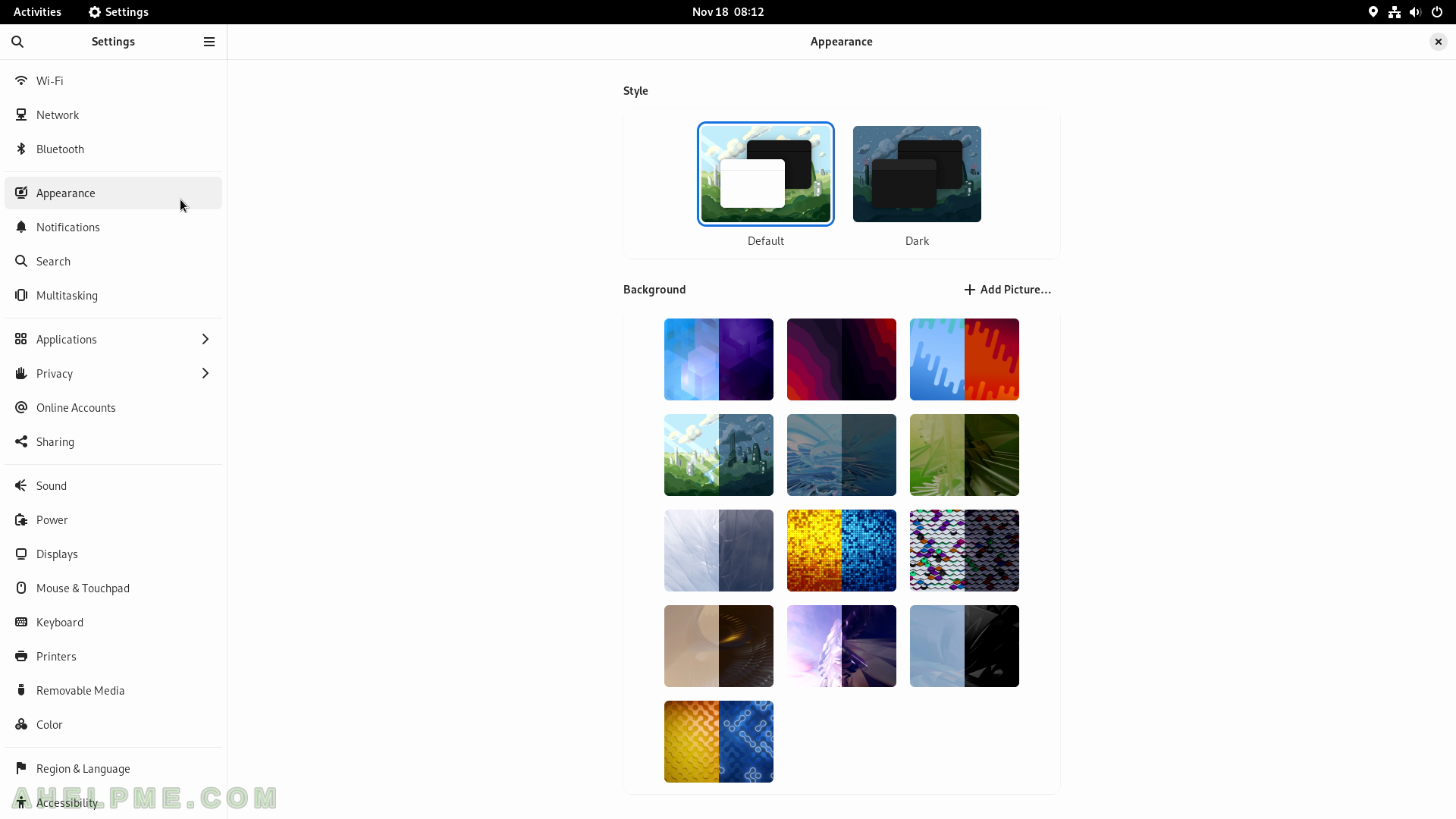
Task: Click the Mouse & Touchpad icon
Action: pyautogui.click(x=21, y=588)
